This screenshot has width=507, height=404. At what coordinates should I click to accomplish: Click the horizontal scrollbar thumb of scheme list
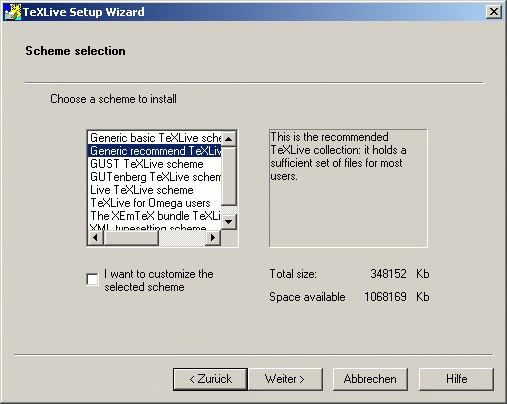(131, 238)
